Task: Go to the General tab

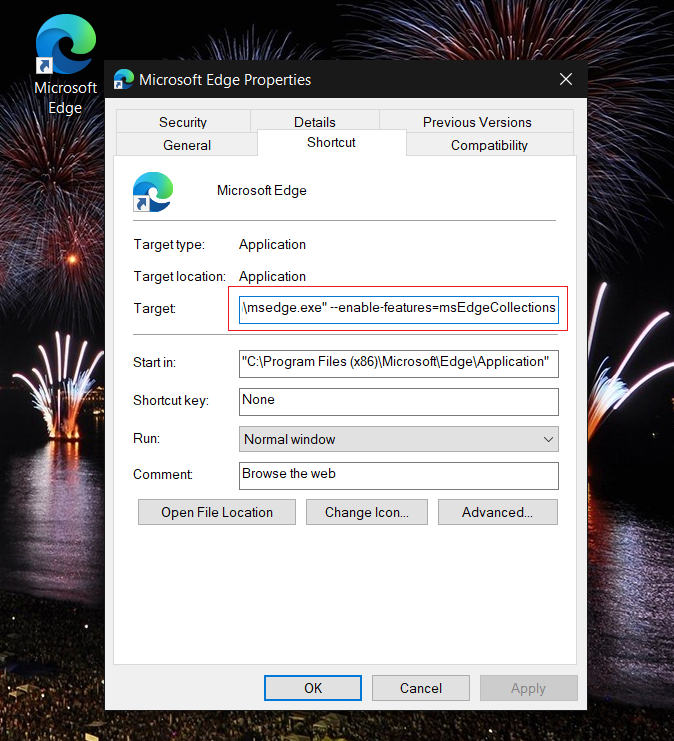Action: tap(187, 145)
